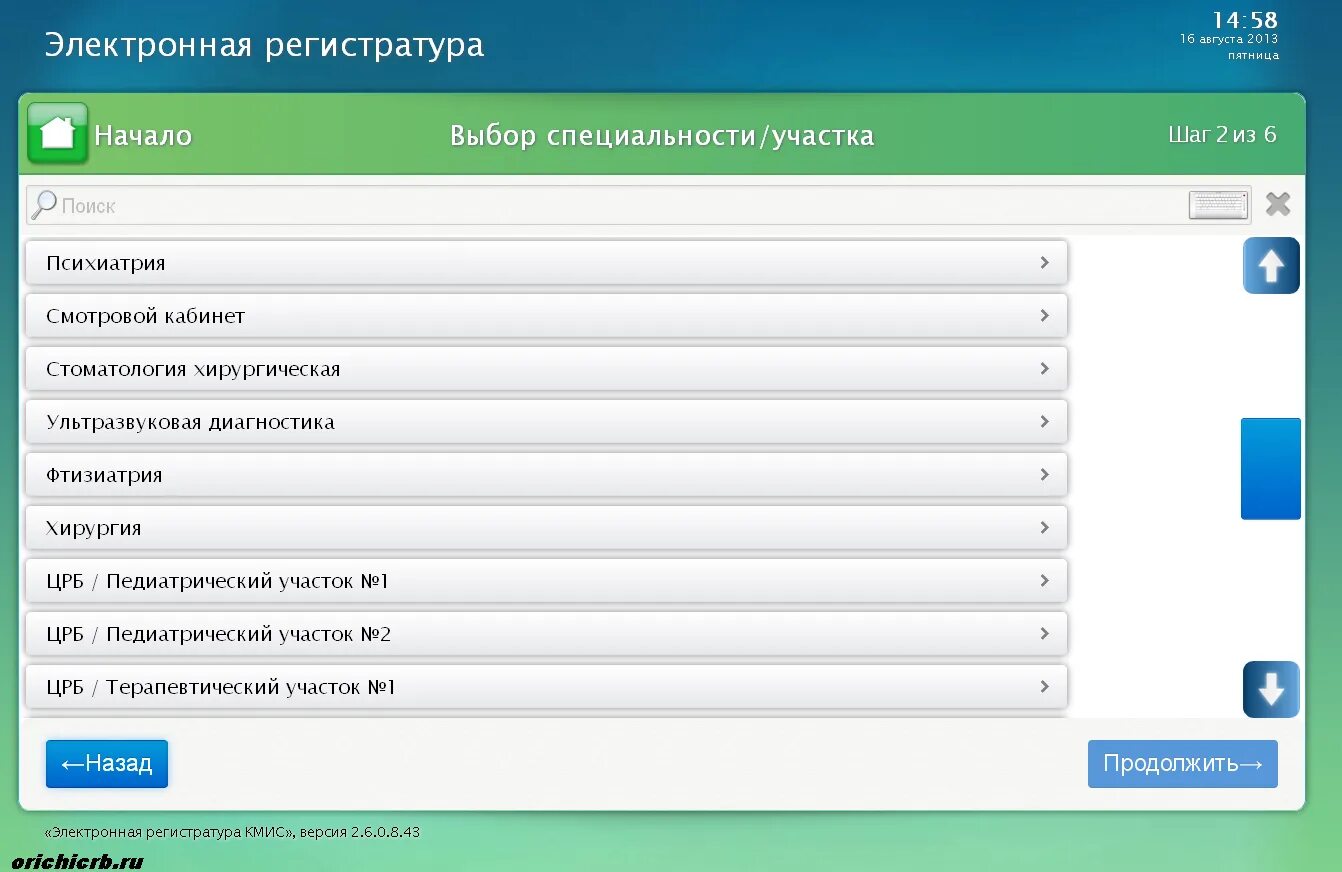Click the arrow on Педиатрический участок №2
Viewport: 1342px width, 872px height.
pos(1045,633)
